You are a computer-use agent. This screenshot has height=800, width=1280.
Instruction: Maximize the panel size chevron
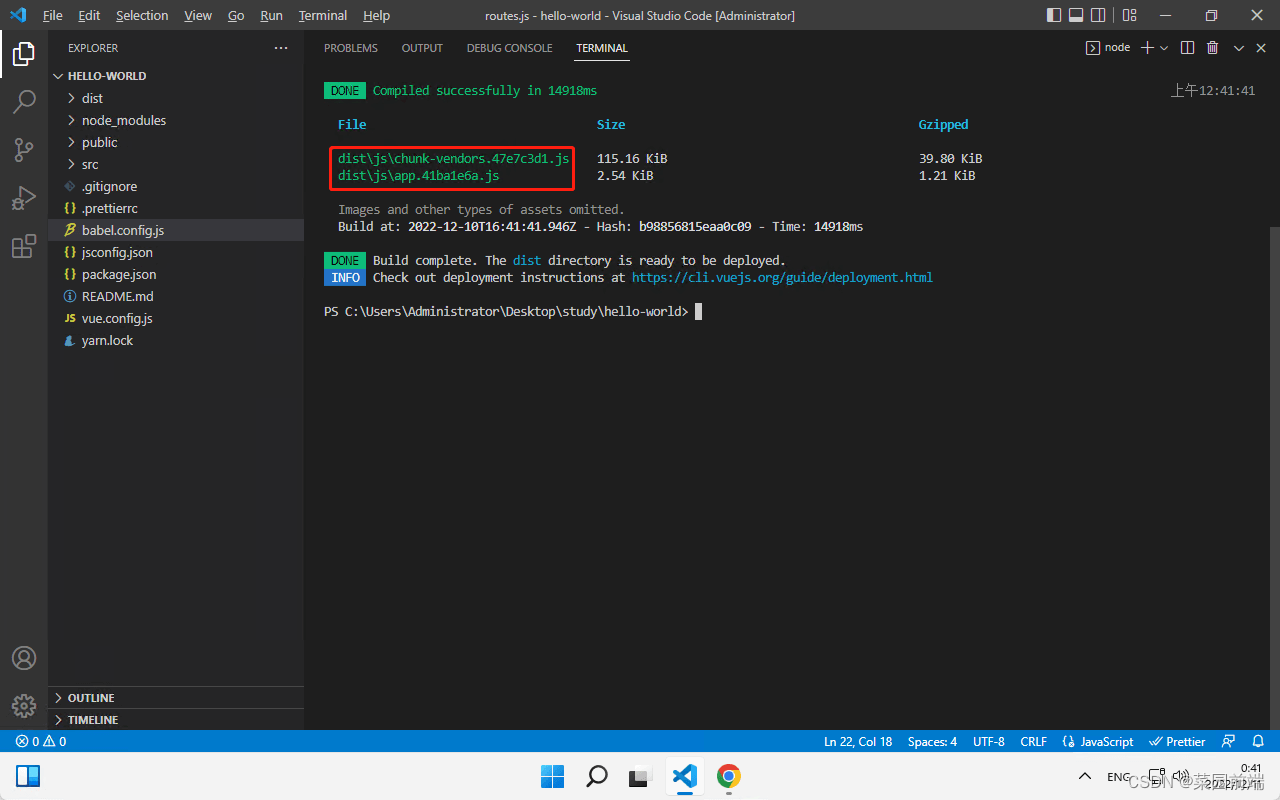[x=1238, y=47]
